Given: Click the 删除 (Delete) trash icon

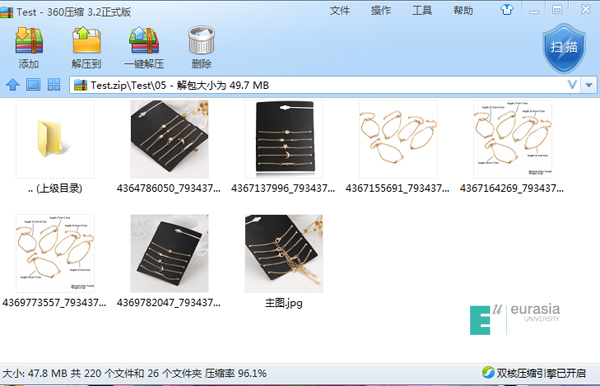Looking at the screenshot, I should tap(201, 40).
